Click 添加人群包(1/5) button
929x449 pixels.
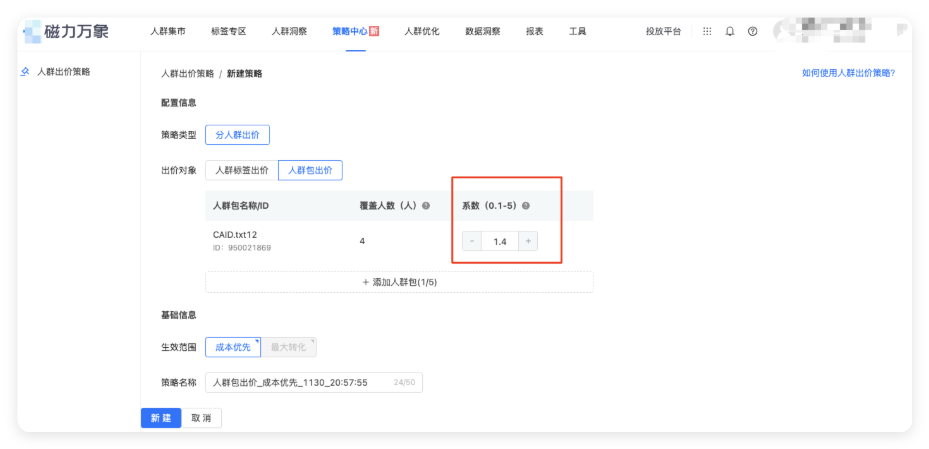pos(399,282)
